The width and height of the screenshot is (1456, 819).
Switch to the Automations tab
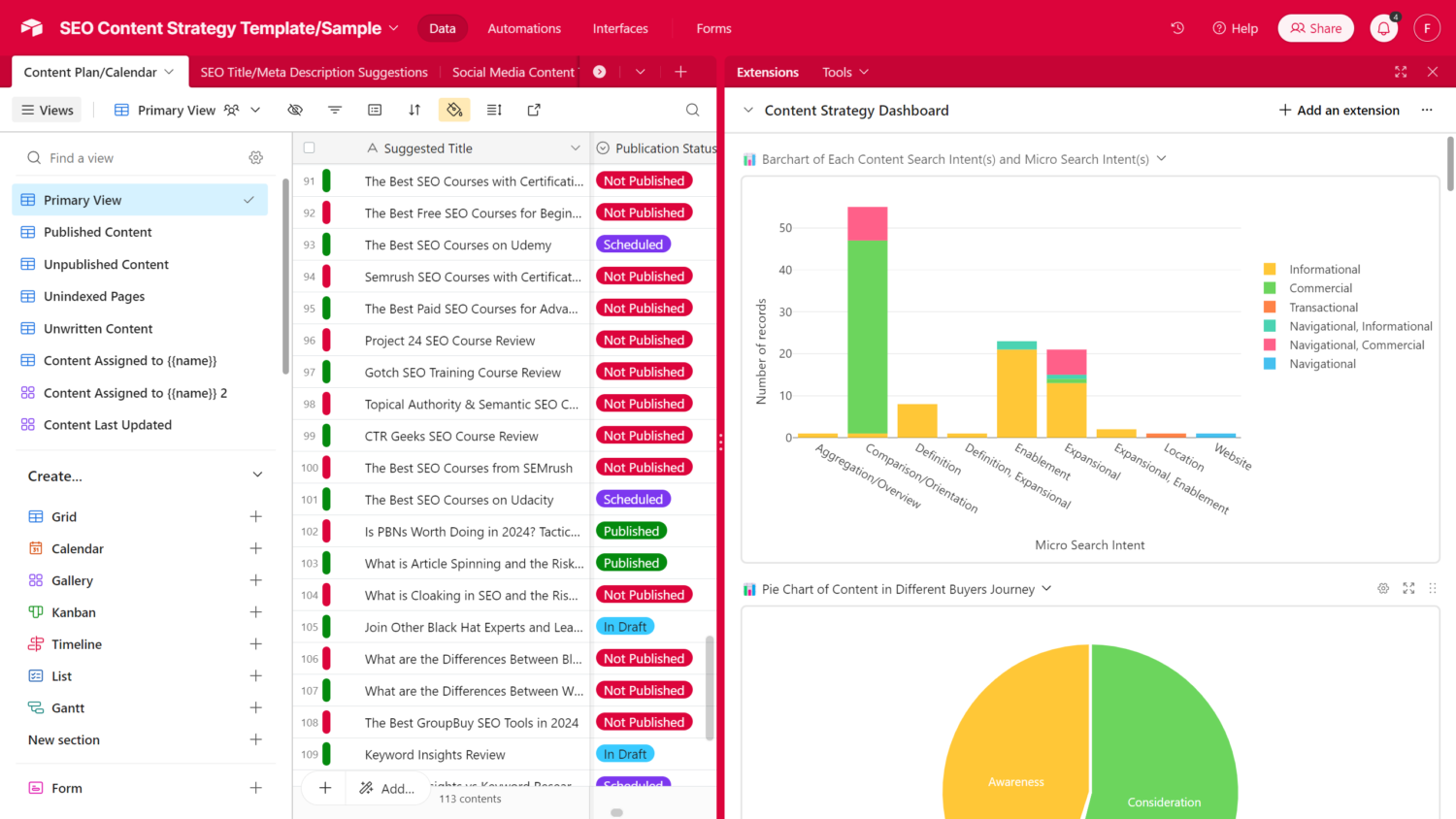coord(524,28)
